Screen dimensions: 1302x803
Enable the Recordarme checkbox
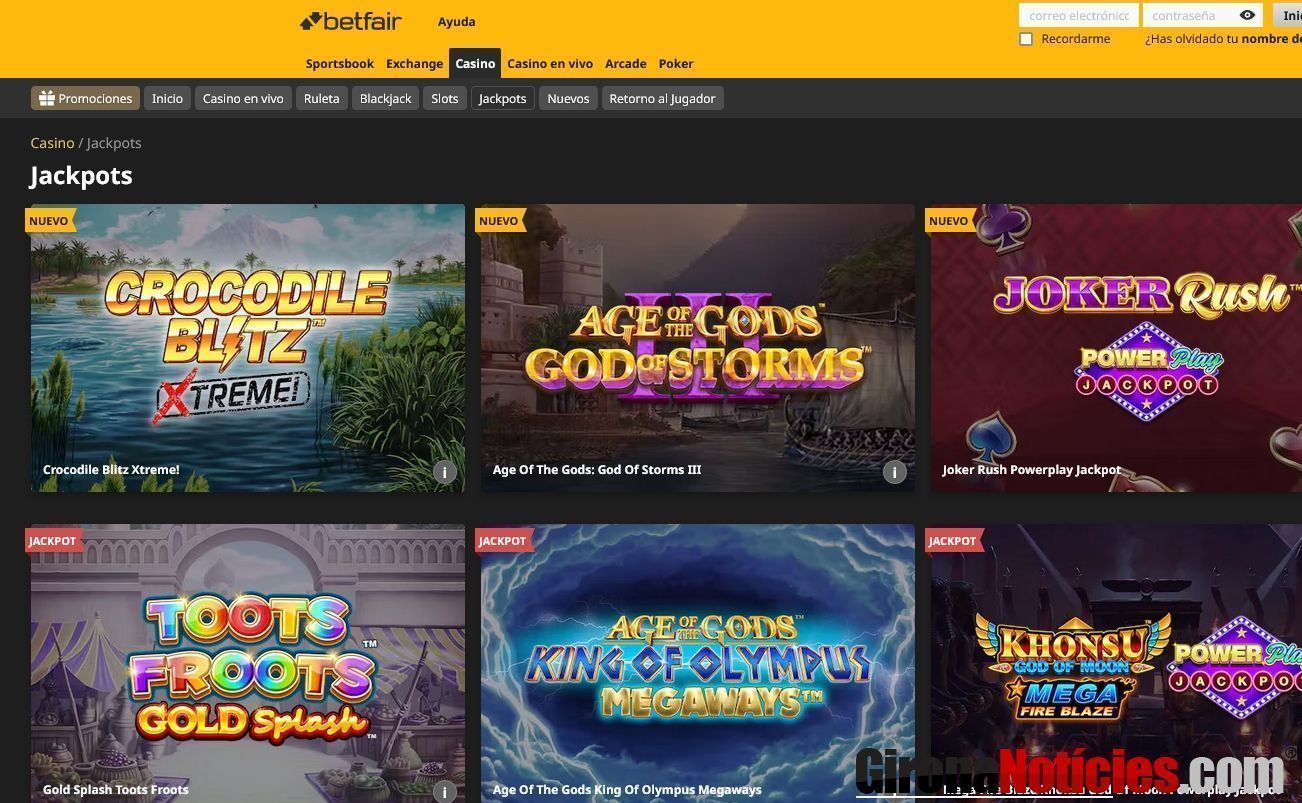(1026, 39)
